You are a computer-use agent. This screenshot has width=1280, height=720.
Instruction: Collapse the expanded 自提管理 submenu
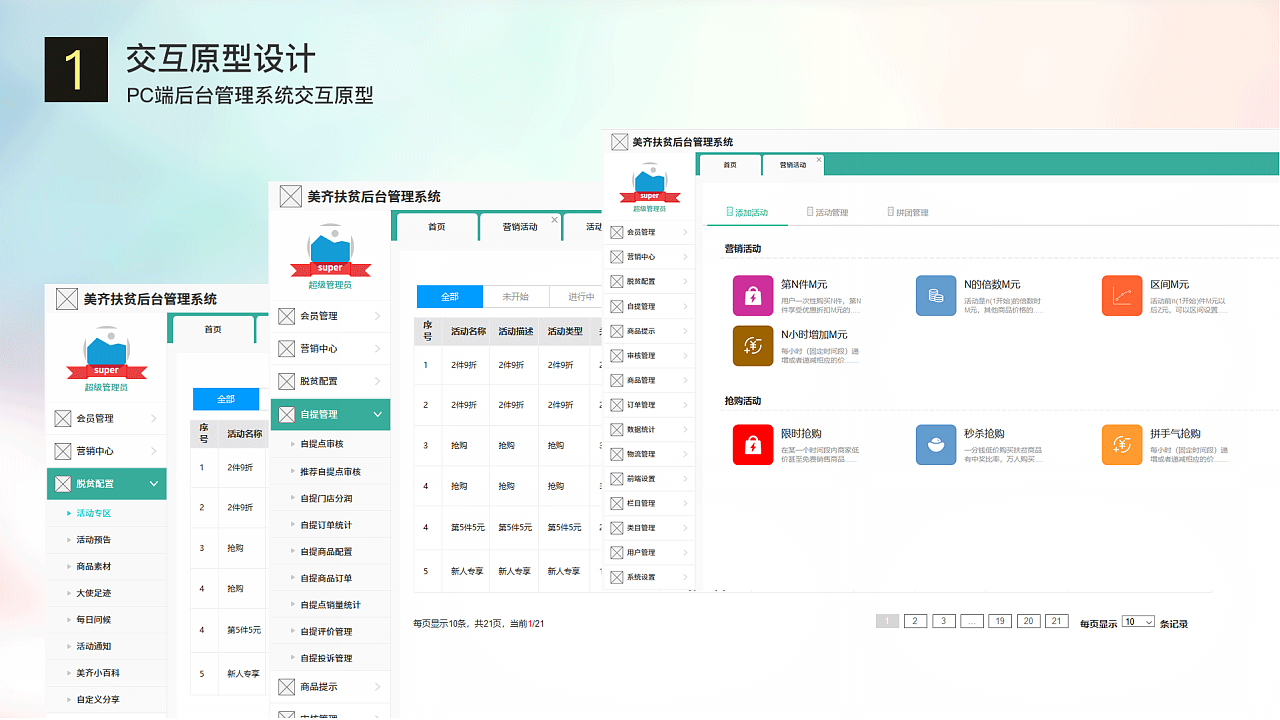click(375, 414)
